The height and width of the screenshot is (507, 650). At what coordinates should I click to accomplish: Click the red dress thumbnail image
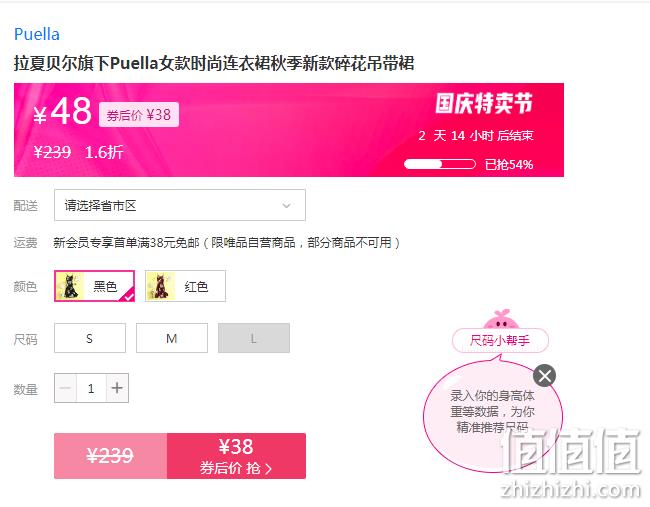pyautogui.click(x=160, y=286)
